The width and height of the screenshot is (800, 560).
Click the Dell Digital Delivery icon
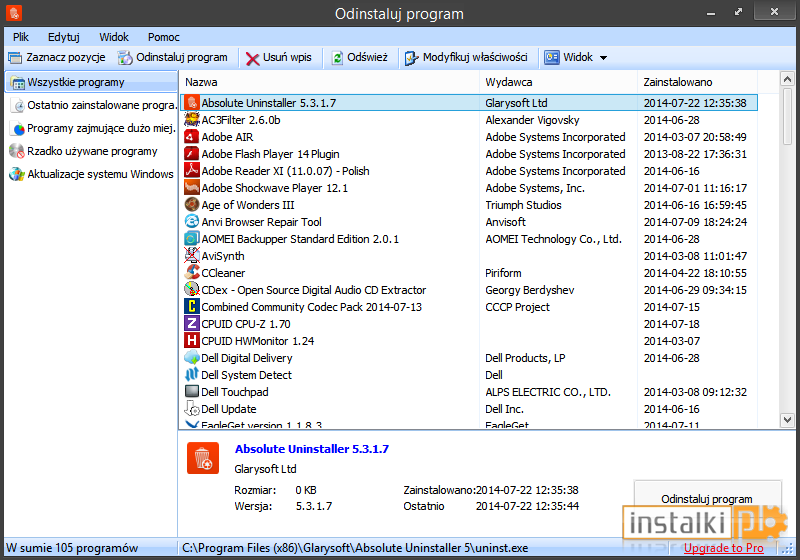pyautogui.click(x=191, y=358)
